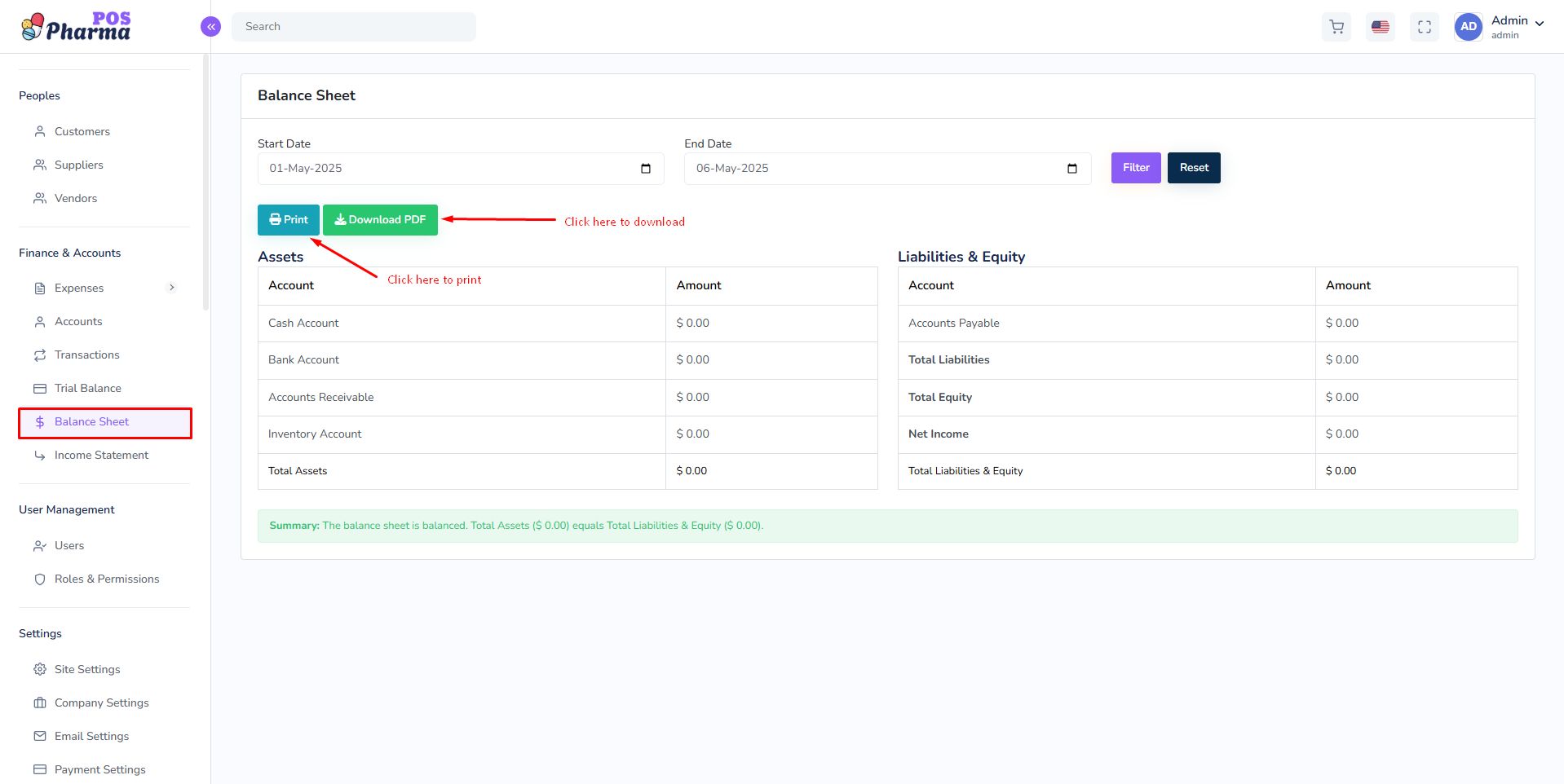Viewport: 1564px width, 784px height.
Task: Toggle fullscreen mode icon
Action: (x=1425, y=27)
